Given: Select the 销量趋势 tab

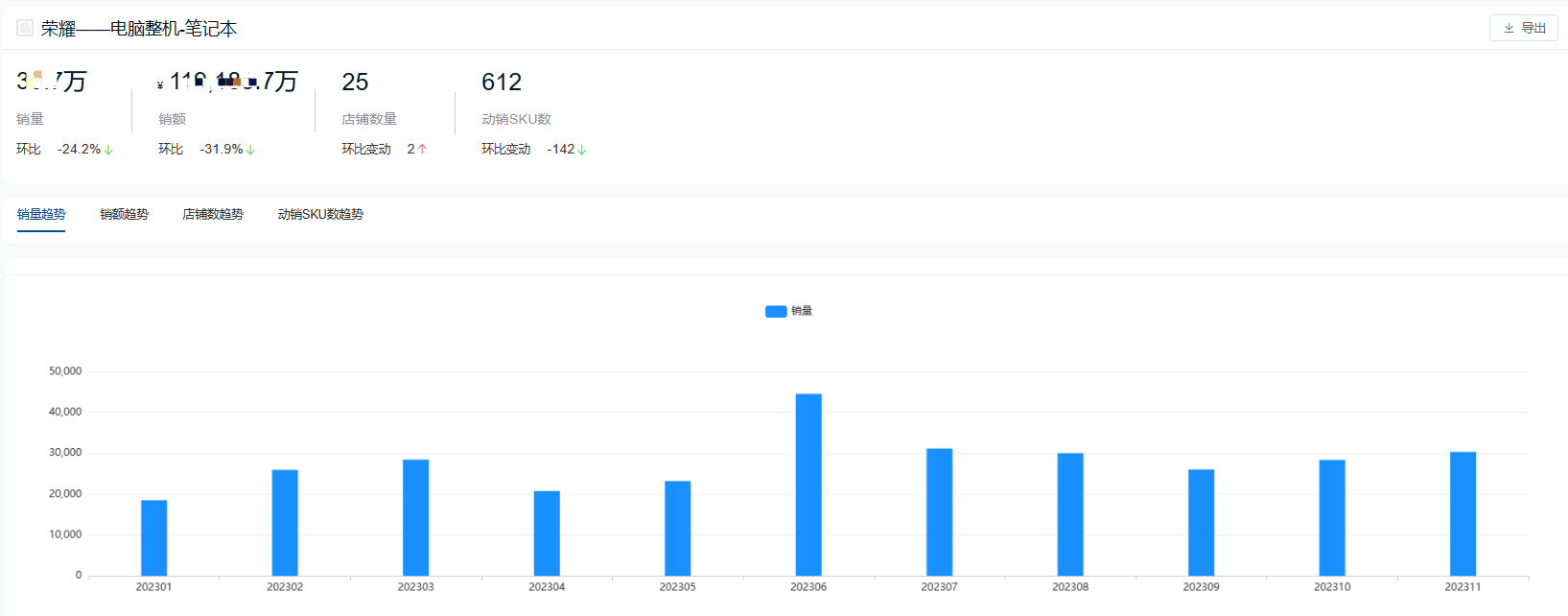Looking at the screenshot, I should 41,214.
